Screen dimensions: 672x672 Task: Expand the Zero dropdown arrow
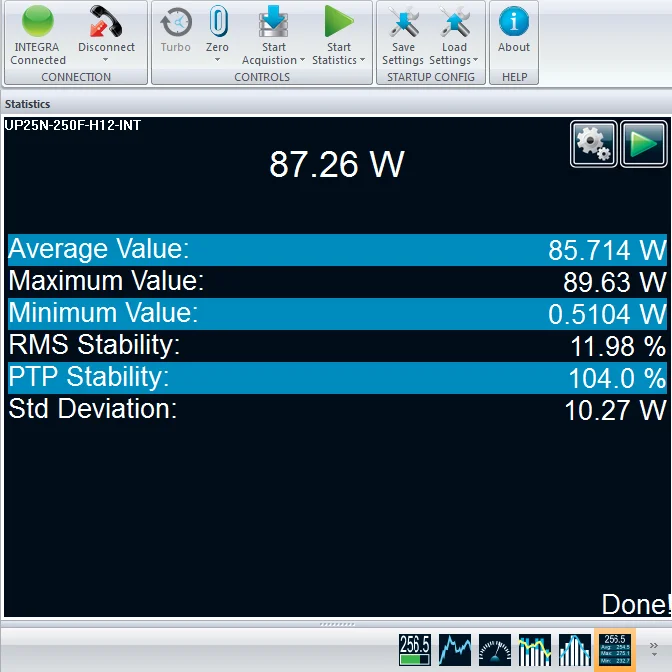click(217, 60)
